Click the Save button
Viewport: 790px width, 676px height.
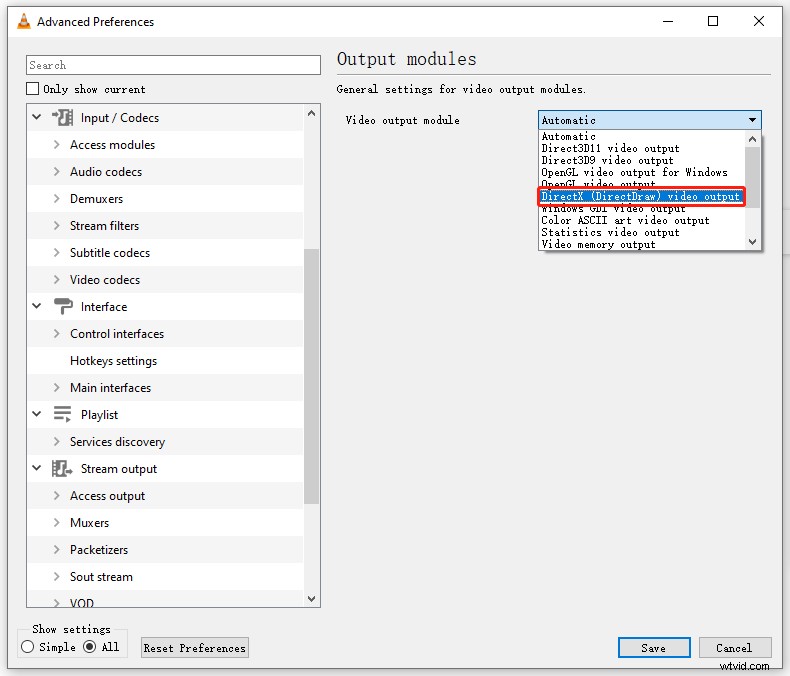tap(653, 648)
